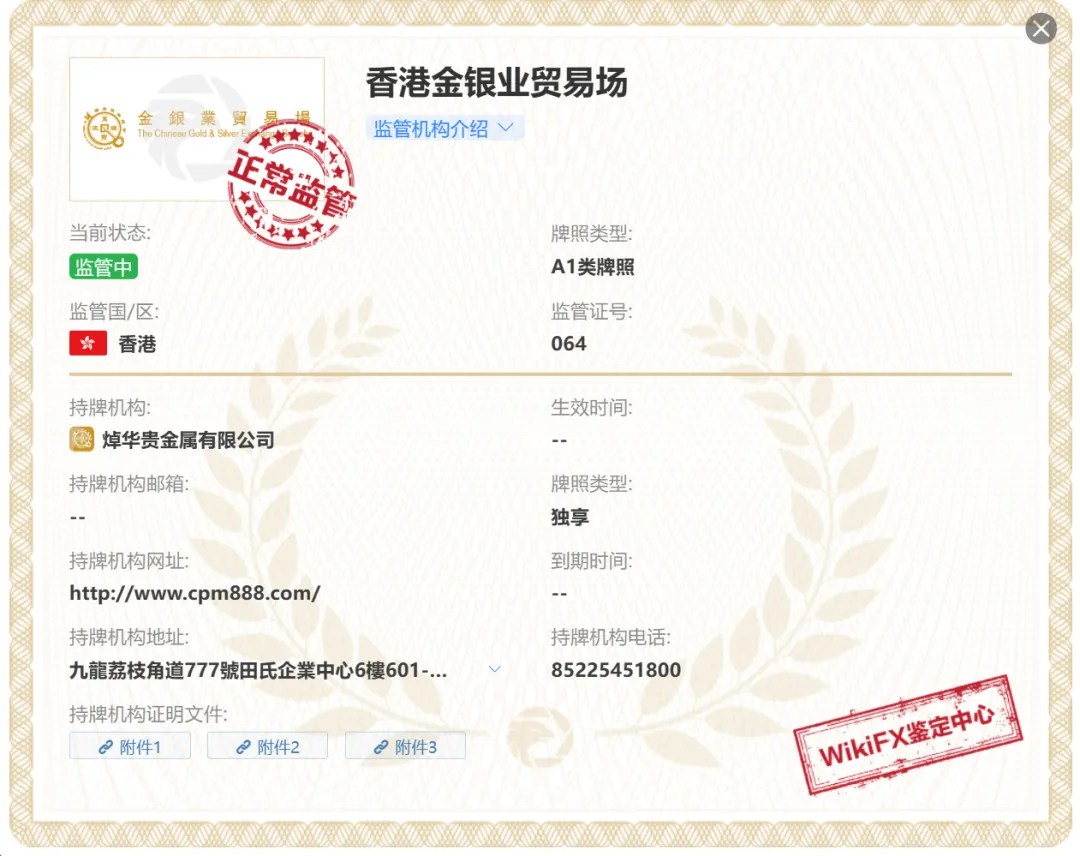Expand the 监管机构介绍 dropdown
The image size is (1080, 856).
click(x=444, y=128)
